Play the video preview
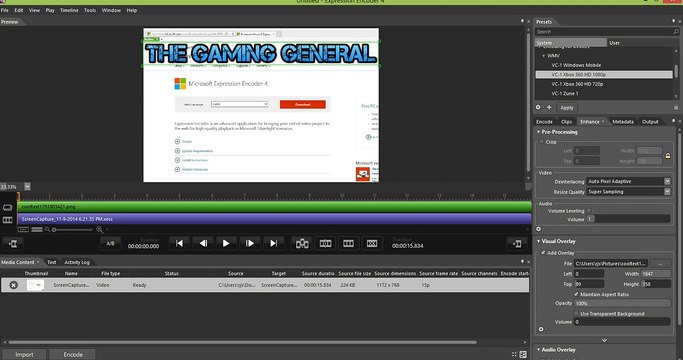 click(226, 243)
